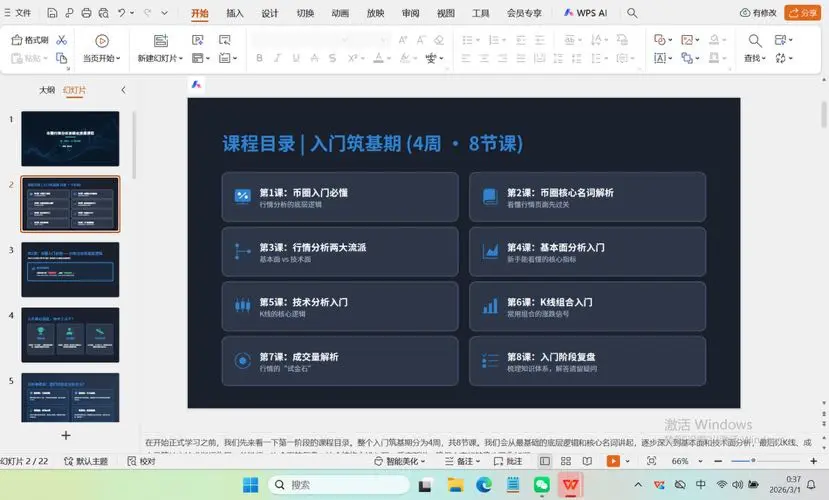Screen dimensions: 829x500
Task: Click the Share (分享) button
Action: (801, 13)
